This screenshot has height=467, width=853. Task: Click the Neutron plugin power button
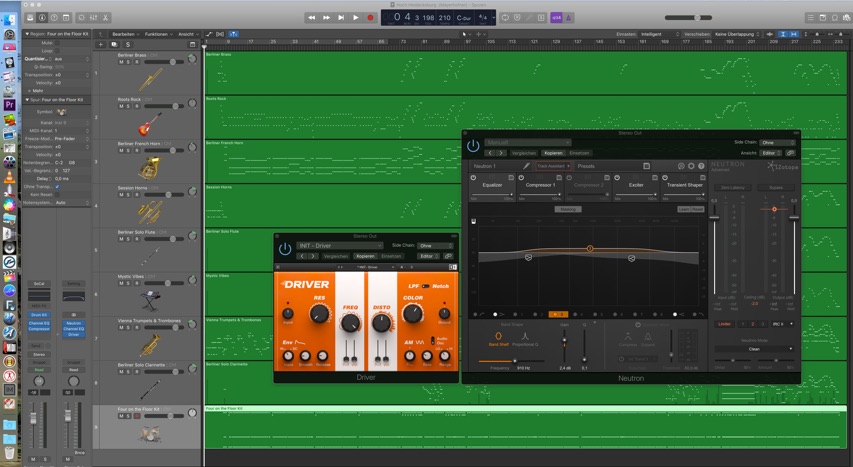pyautogui.click(x=473, y=146)
